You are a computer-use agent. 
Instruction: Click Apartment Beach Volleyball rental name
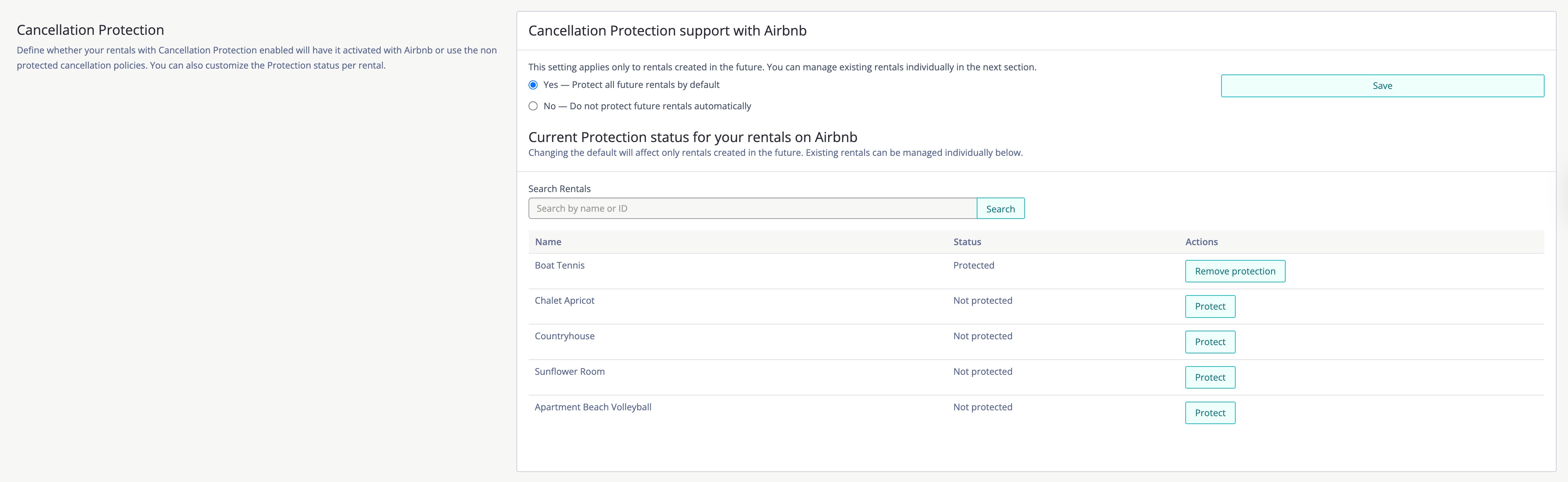coord(592,407)
